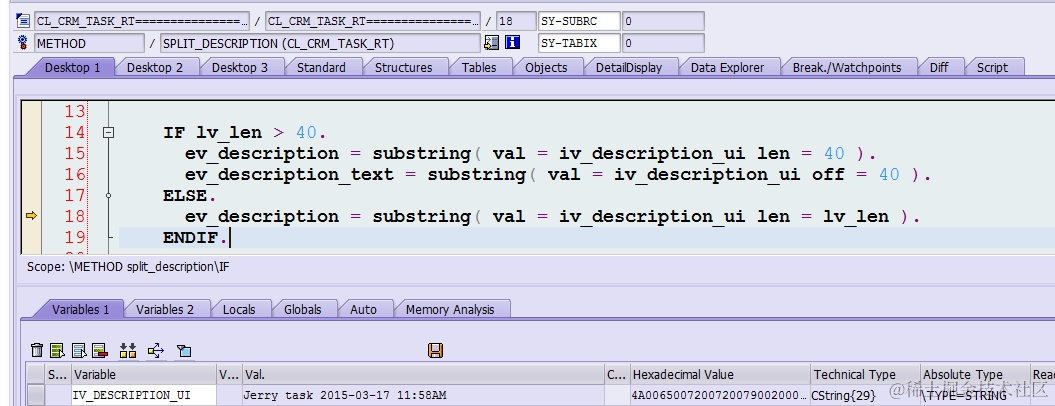Viewport: 1055px width, 406px height.
Task: Click the line number field showing 18
Action: coord(516,21)
